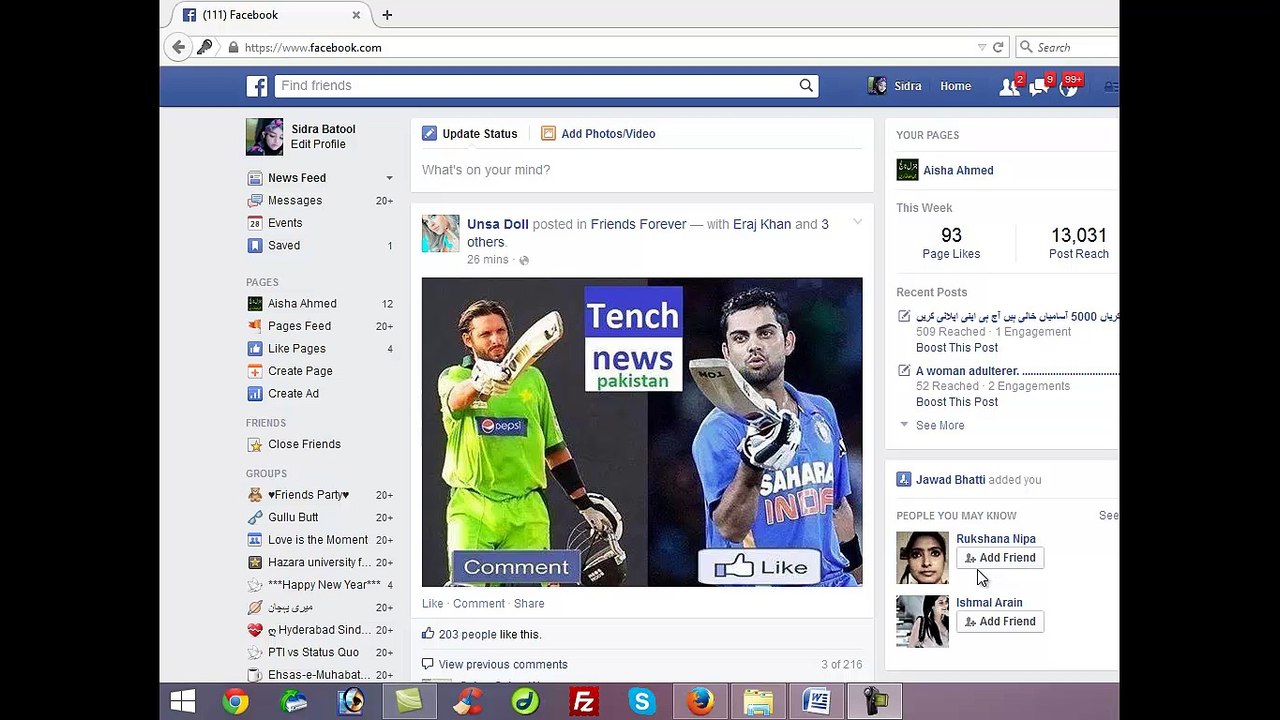Click the Events calendar icon in sidebar
1280x720 pixels.
point(255,223)
